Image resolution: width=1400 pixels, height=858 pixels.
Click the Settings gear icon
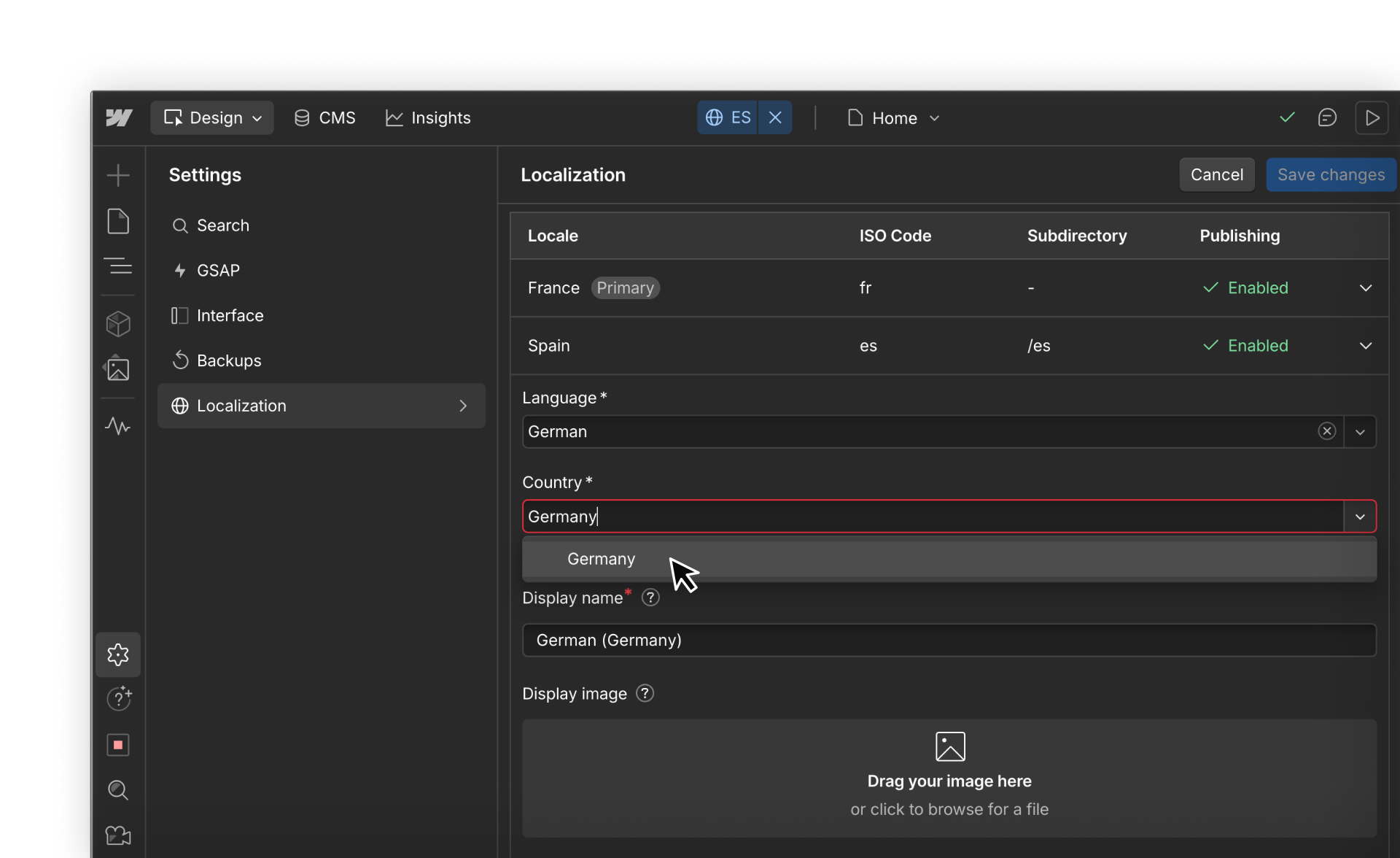118,654
